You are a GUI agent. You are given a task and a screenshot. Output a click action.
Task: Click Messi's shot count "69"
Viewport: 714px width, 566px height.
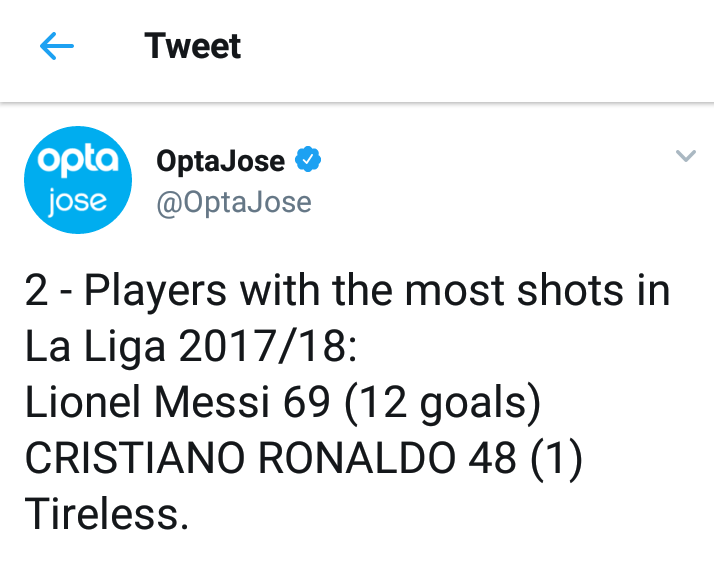pos(305,402)
